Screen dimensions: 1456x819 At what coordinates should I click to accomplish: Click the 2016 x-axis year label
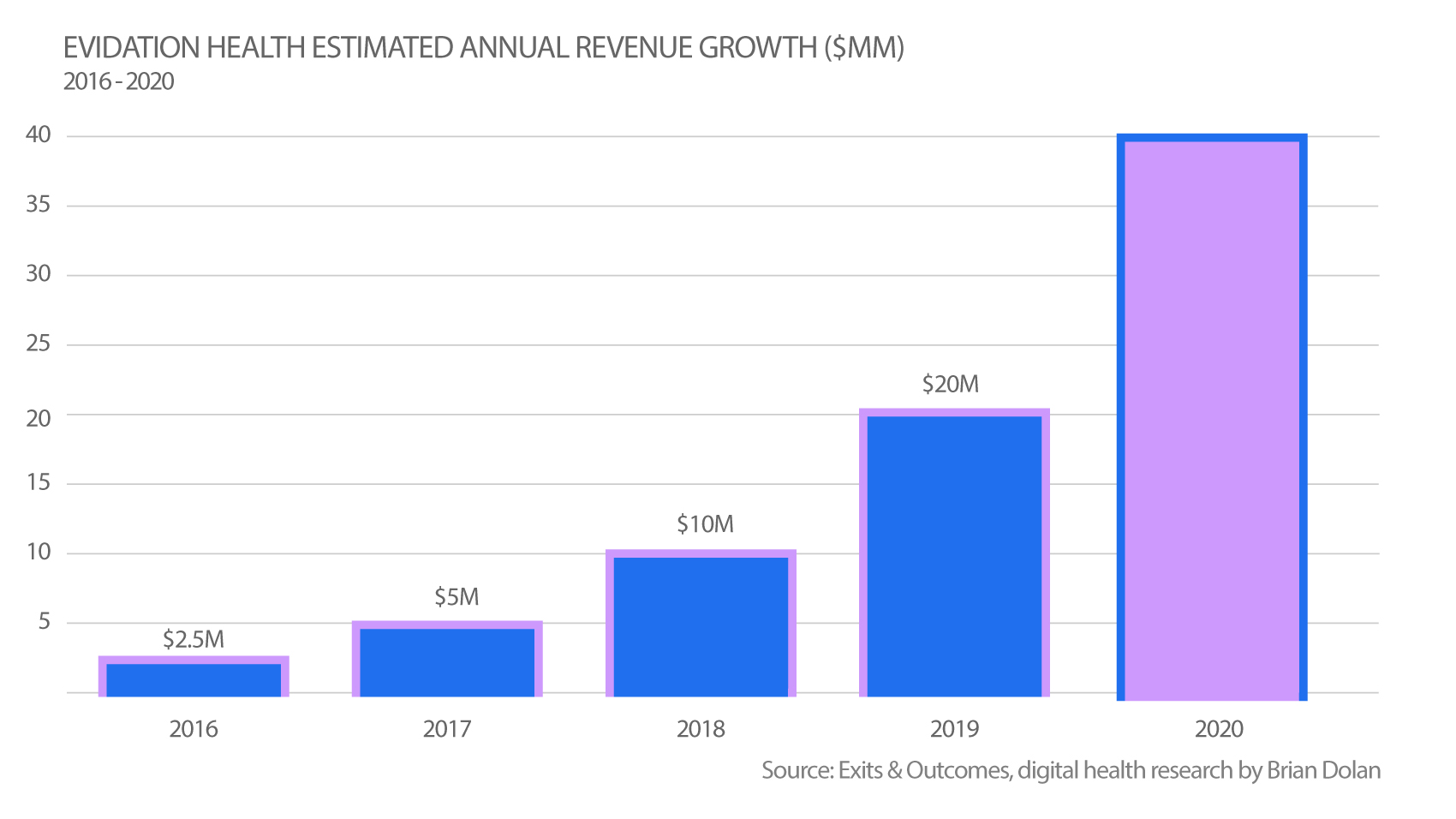194,729
